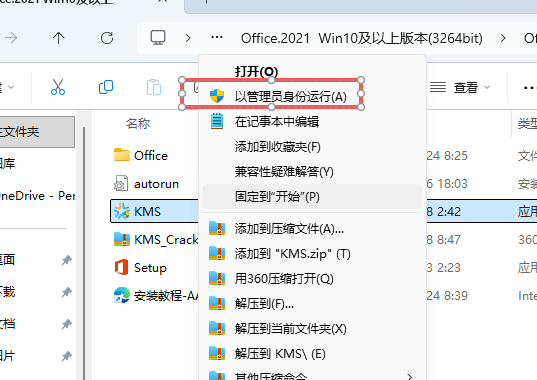Select the KMS_Crack archive

[166, 240]
